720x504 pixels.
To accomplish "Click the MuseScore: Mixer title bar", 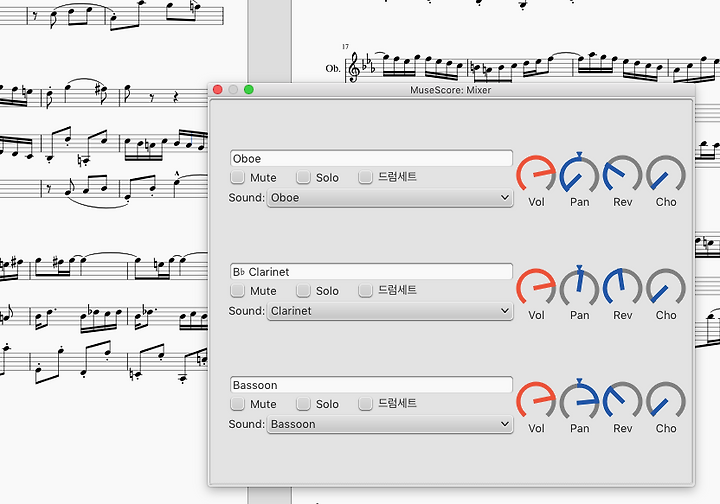I will click(x=450, y=90).
